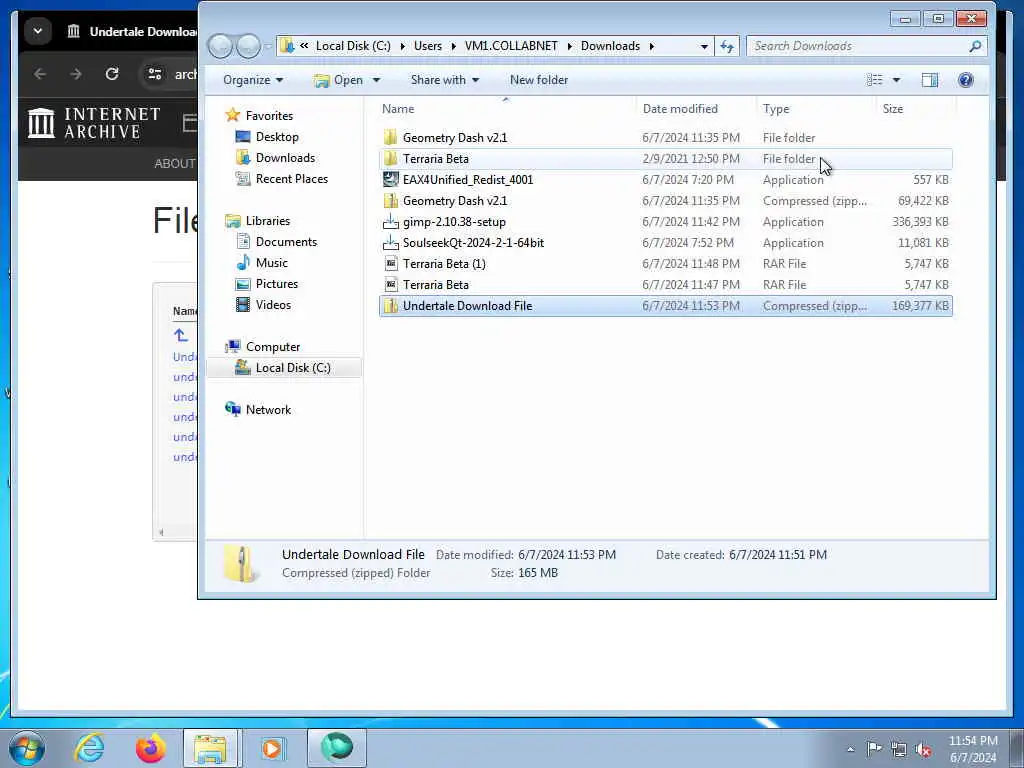
Task: Select Terraria Beta (1) RAR file icon
Action: [x=391, y=263]
